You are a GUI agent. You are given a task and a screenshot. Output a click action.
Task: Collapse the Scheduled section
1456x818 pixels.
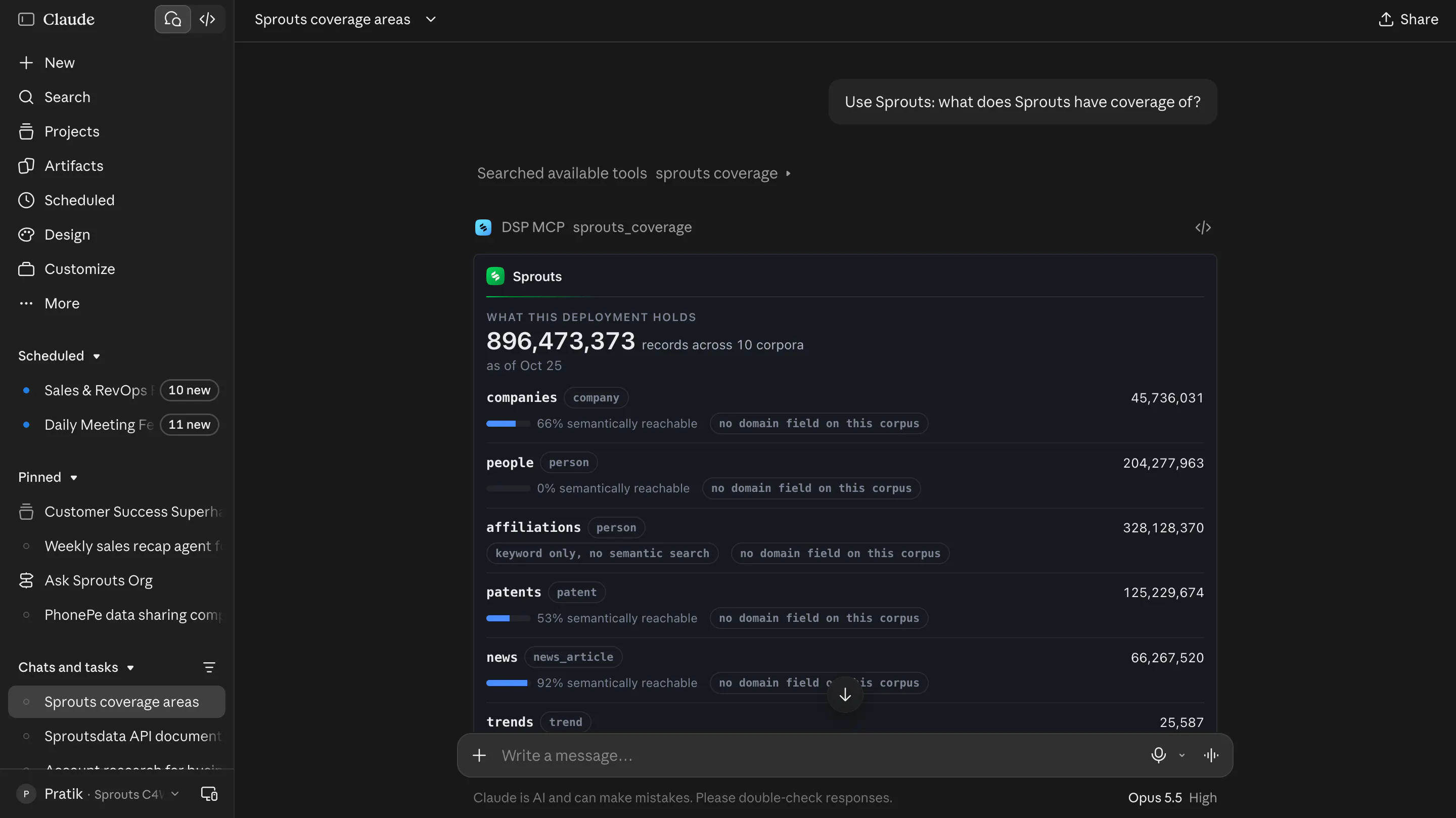tap(59, 356)
